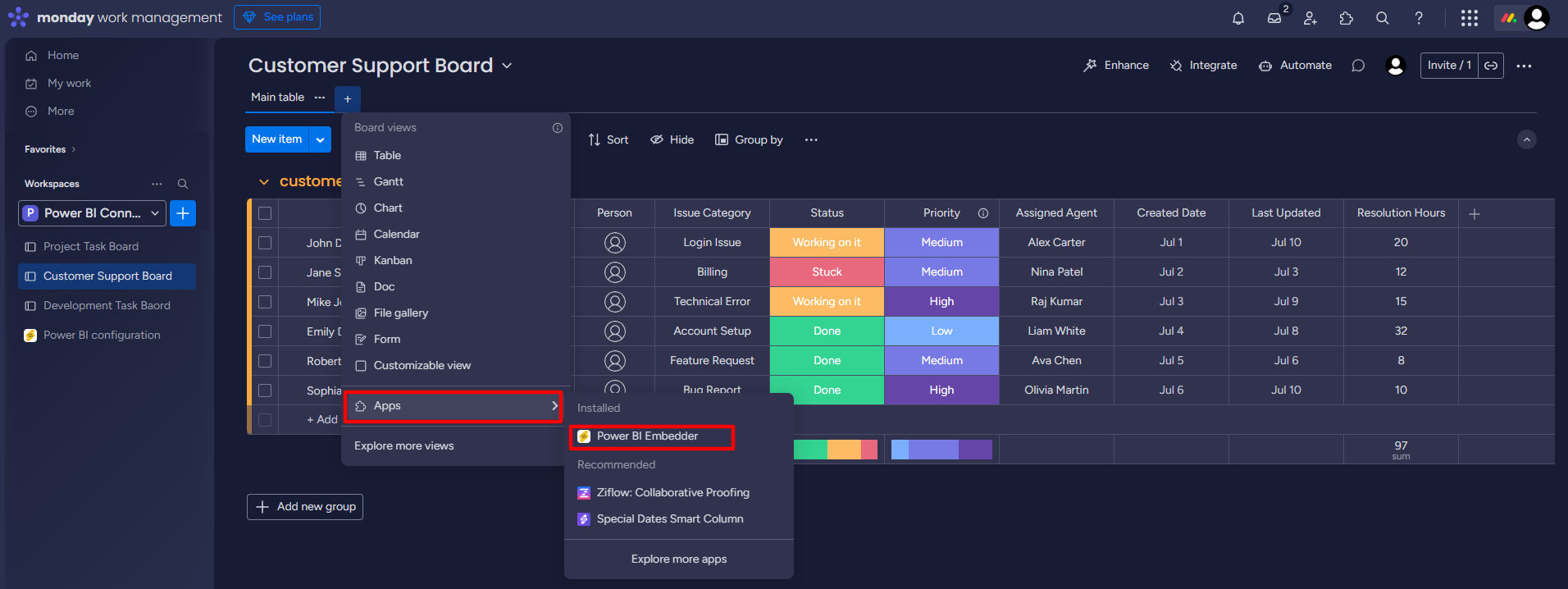The image size is (1568, 589).
Task: Click person icon in Billing row
Action: point(615,272)
